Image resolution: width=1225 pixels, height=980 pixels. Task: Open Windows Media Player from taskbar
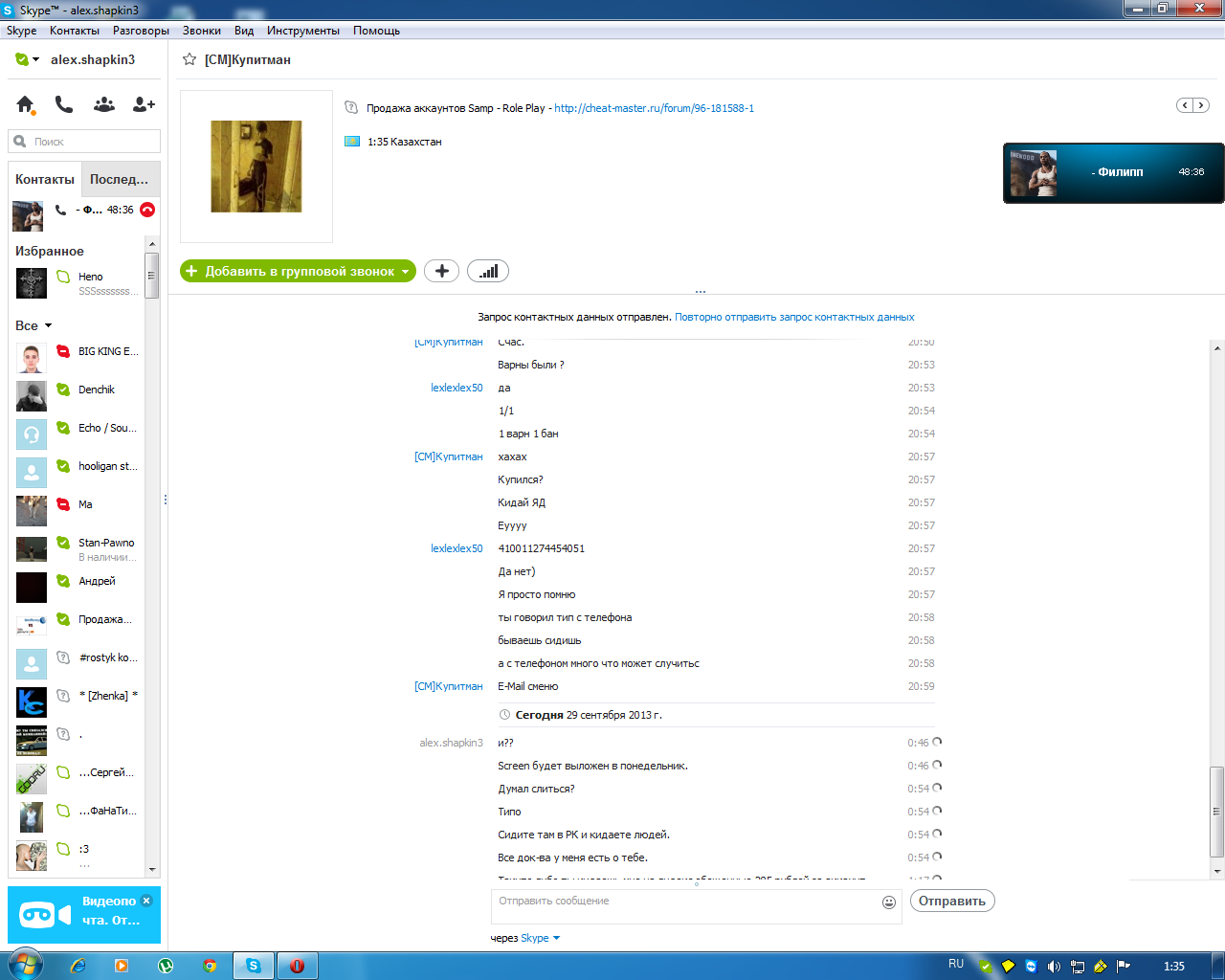click(122, 966)
